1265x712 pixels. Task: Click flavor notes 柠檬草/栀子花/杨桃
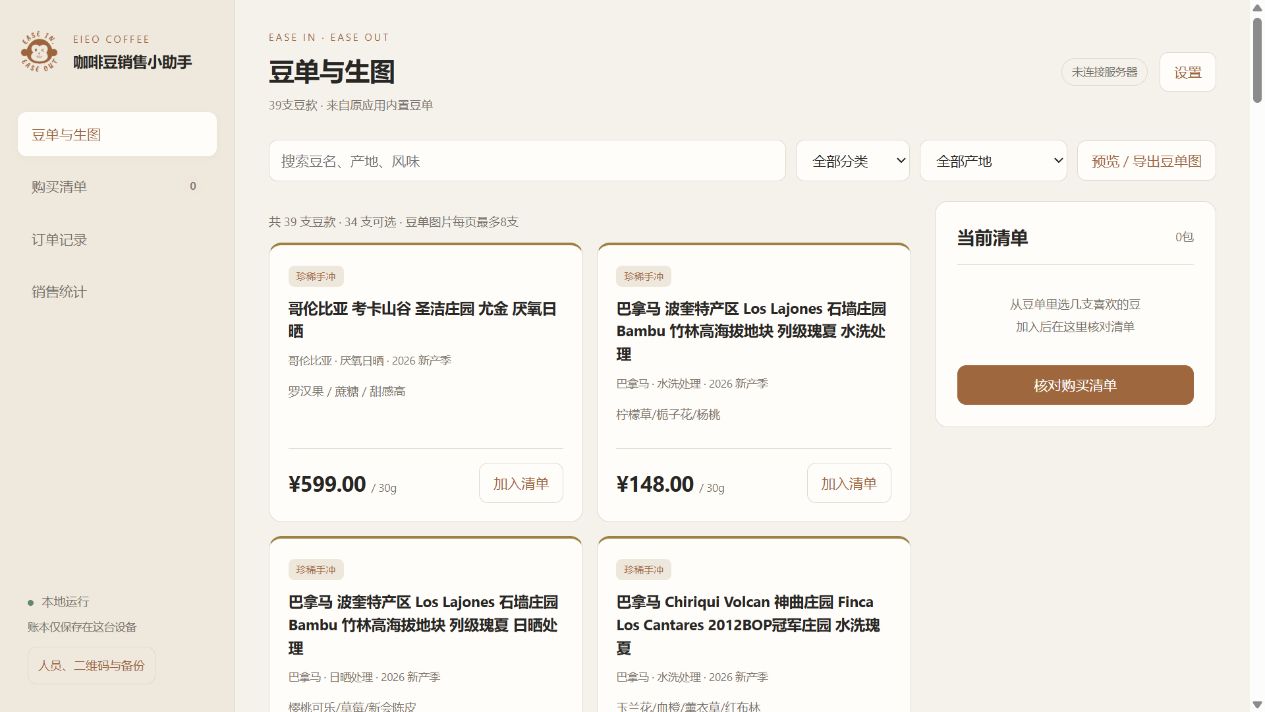pyautogui.click(x=668, y=414)
